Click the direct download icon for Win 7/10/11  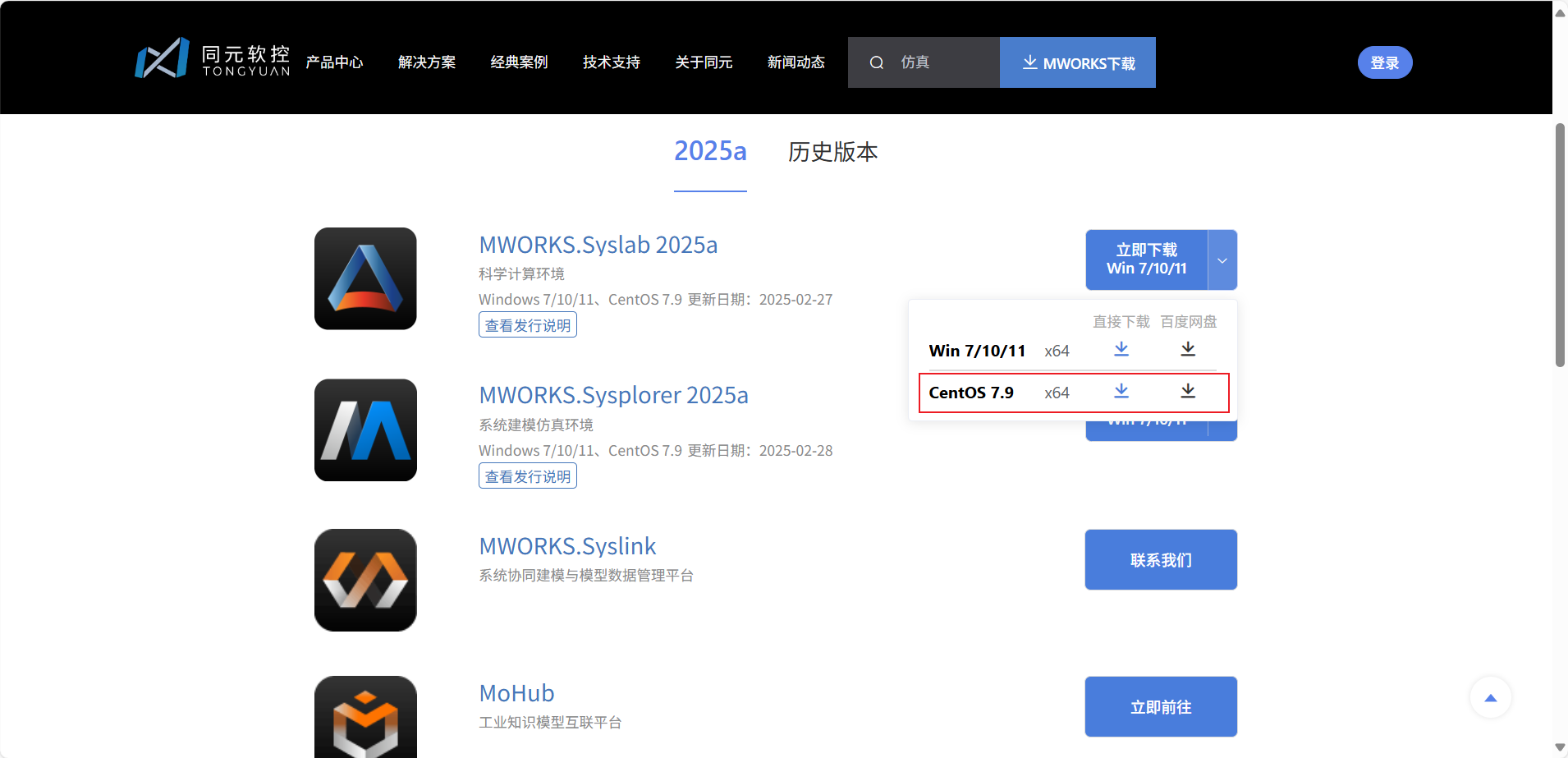1121,350
